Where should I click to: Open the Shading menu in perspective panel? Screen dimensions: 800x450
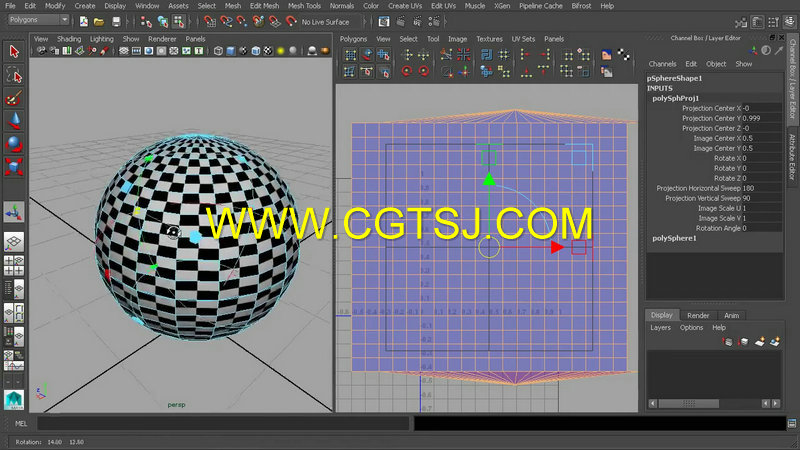[x=69, y=39]
